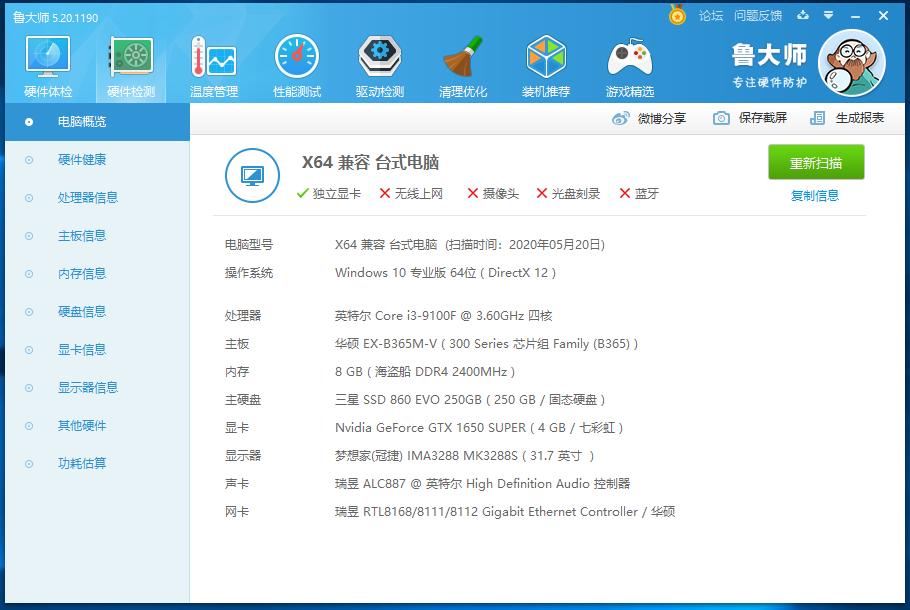Start 驱动检测 driver scan
The height and width of the screenshot is (610, 910).
coord(379,65)
